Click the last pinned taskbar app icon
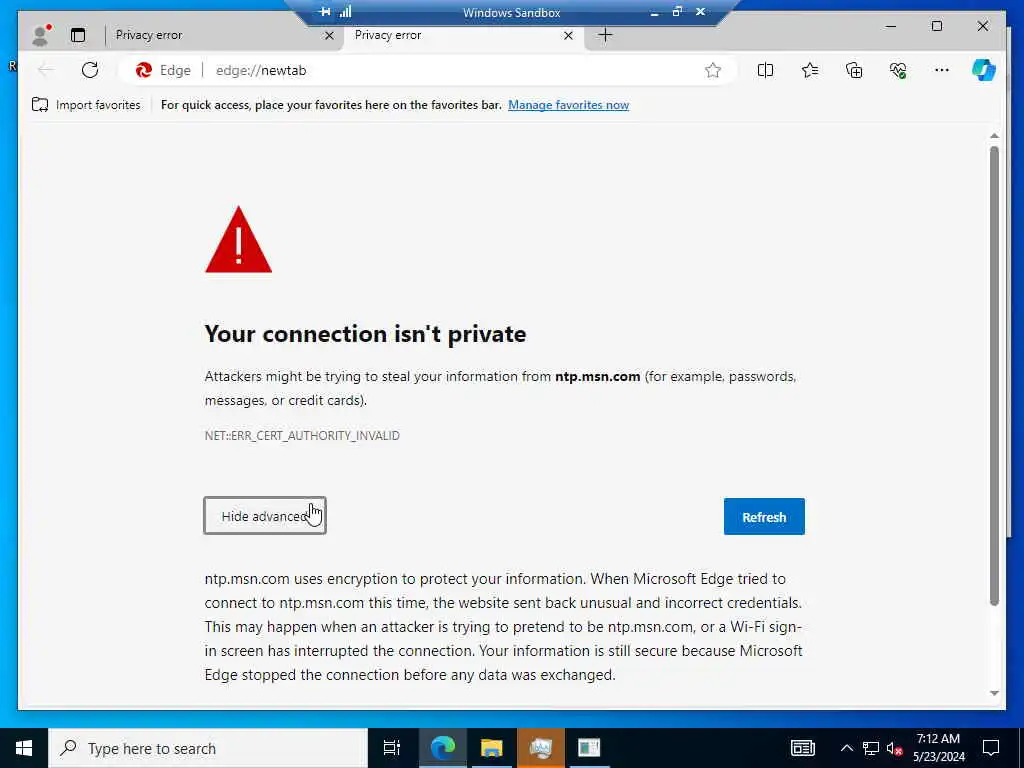The width and height of the screenshot is (1024, 768). point(589,748)
